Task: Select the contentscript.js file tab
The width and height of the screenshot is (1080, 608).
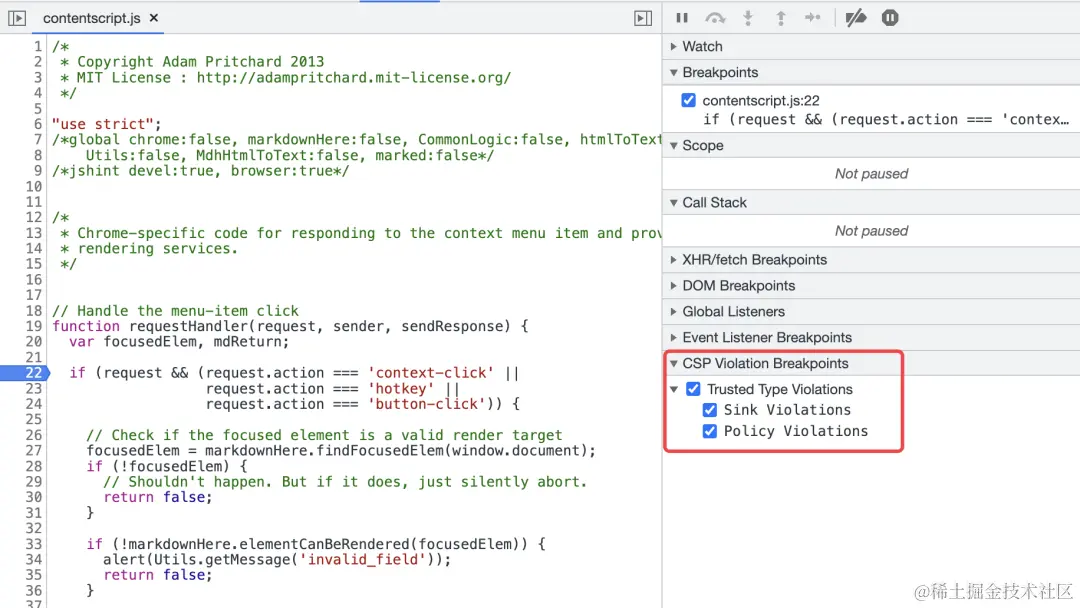Action: 92,18
